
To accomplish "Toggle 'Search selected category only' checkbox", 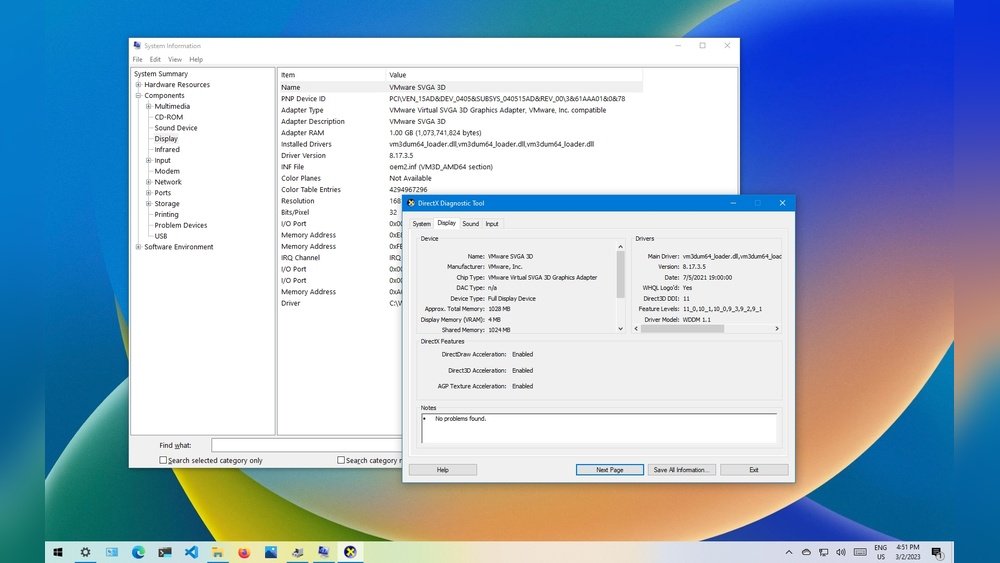I will [x=164, y=460].
